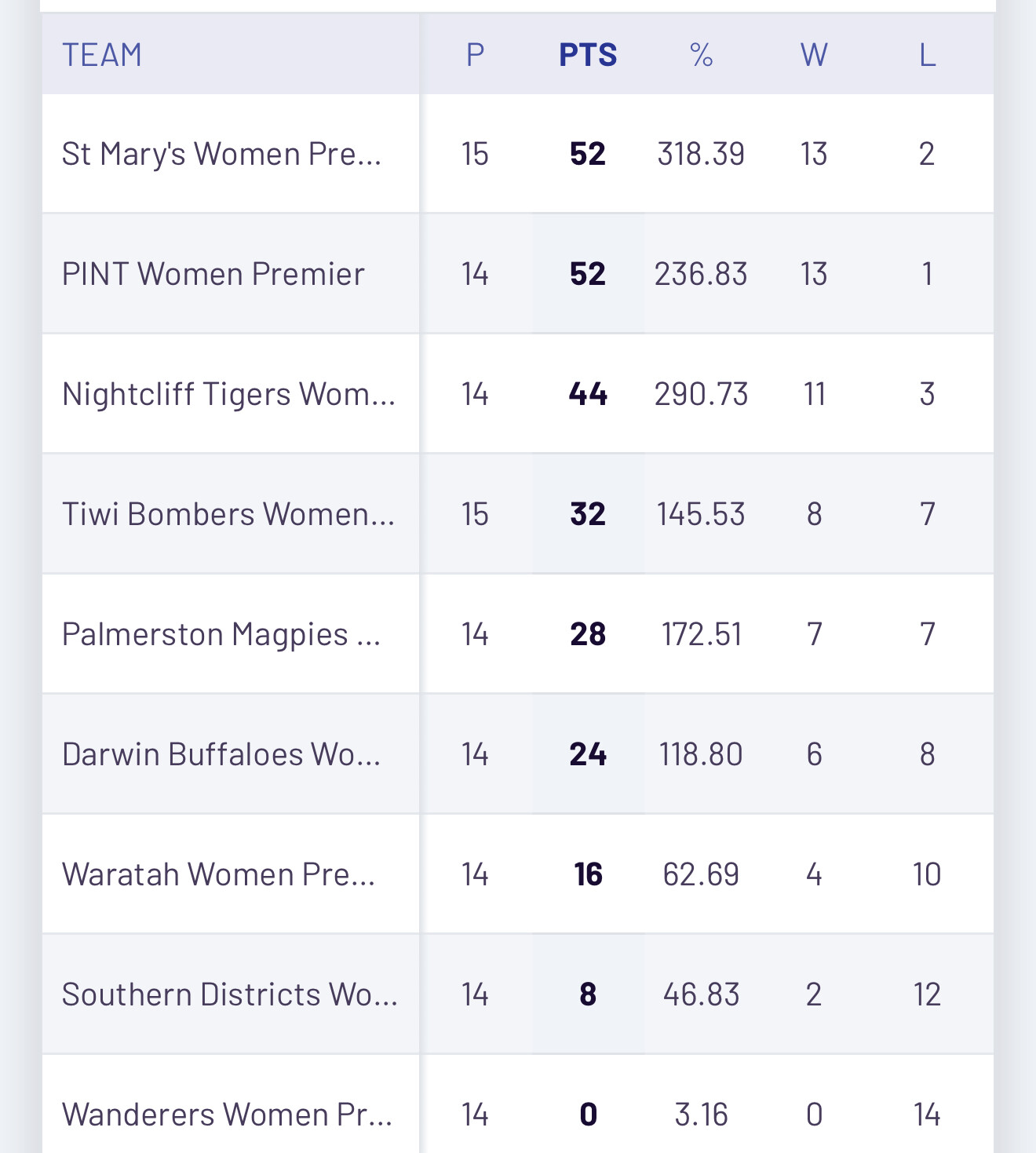The height and width of the screenshot is (1153, 1036).
Task: Sort by the W column header
Action: (x=814, y=55)
